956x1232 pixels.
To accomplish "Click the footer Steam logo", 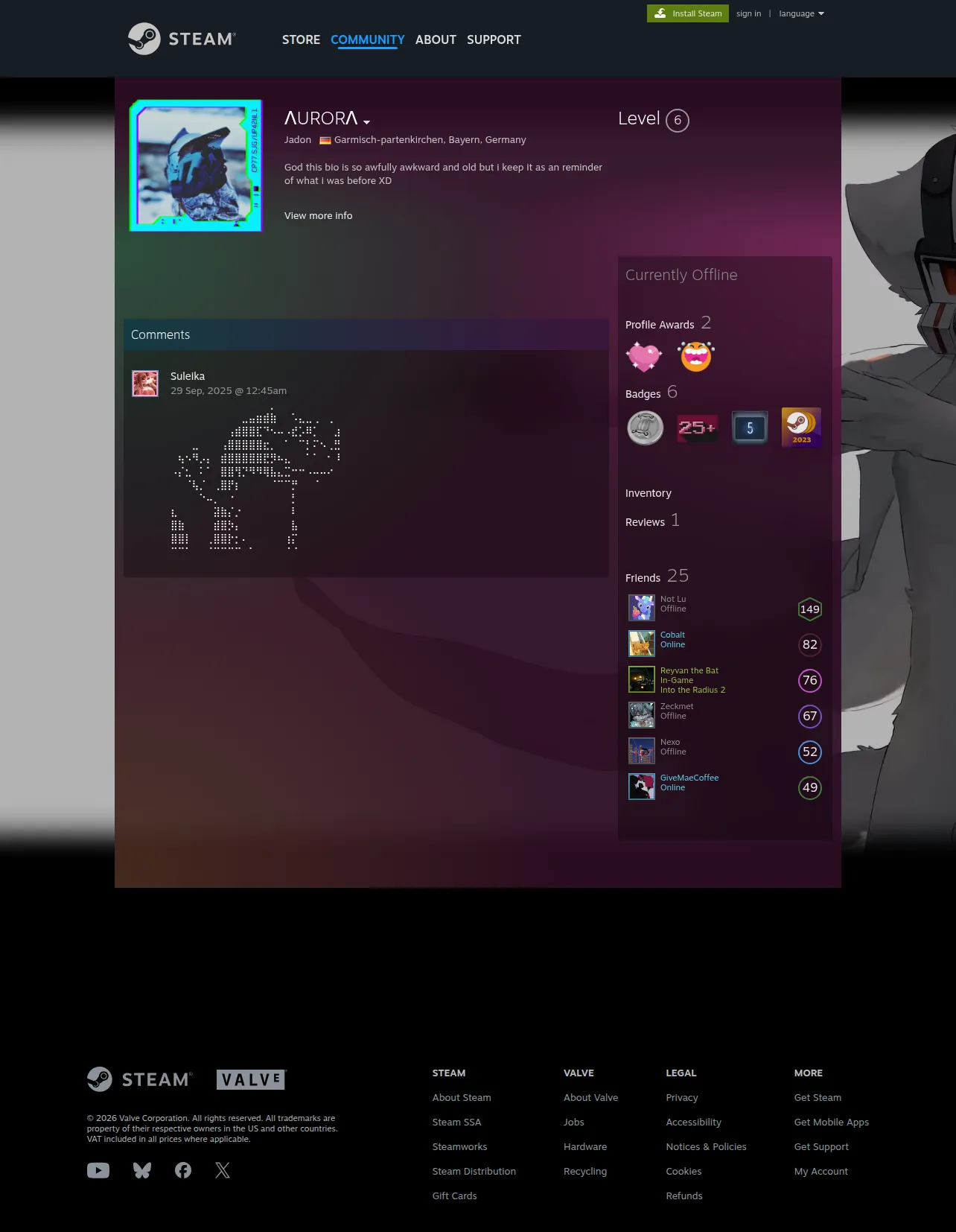I will click(140, 1079).
